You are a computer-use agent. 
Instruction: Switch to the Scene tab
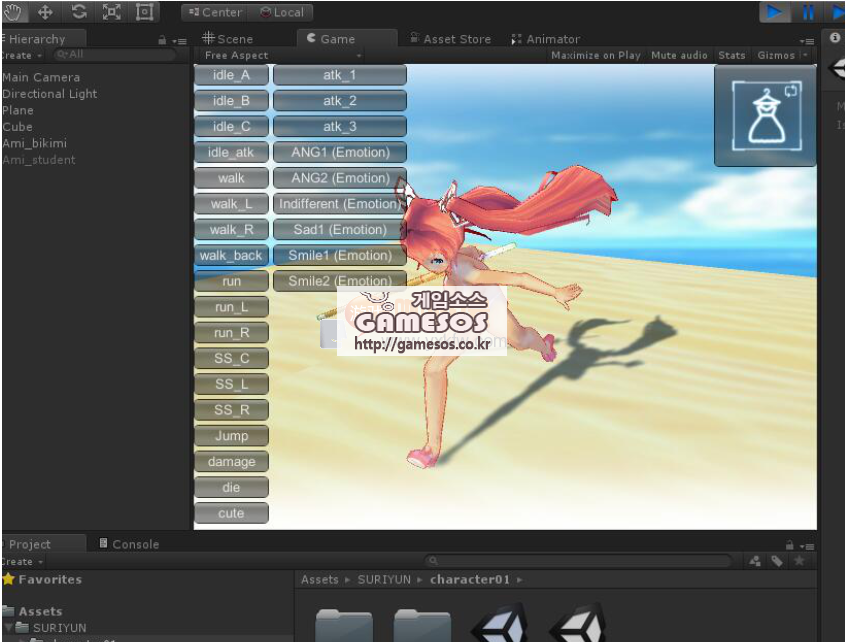[x=227, y=39]
